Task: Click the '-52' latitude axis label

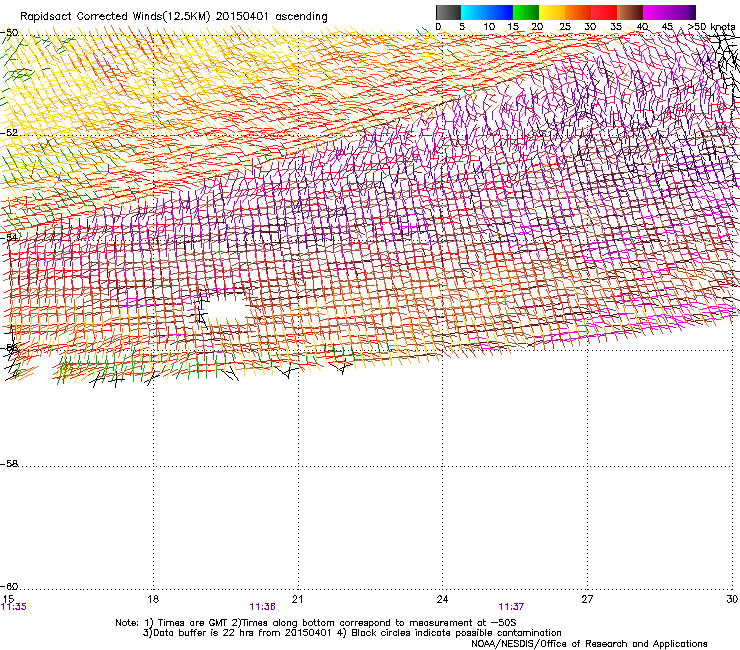Action: point(9,133)
